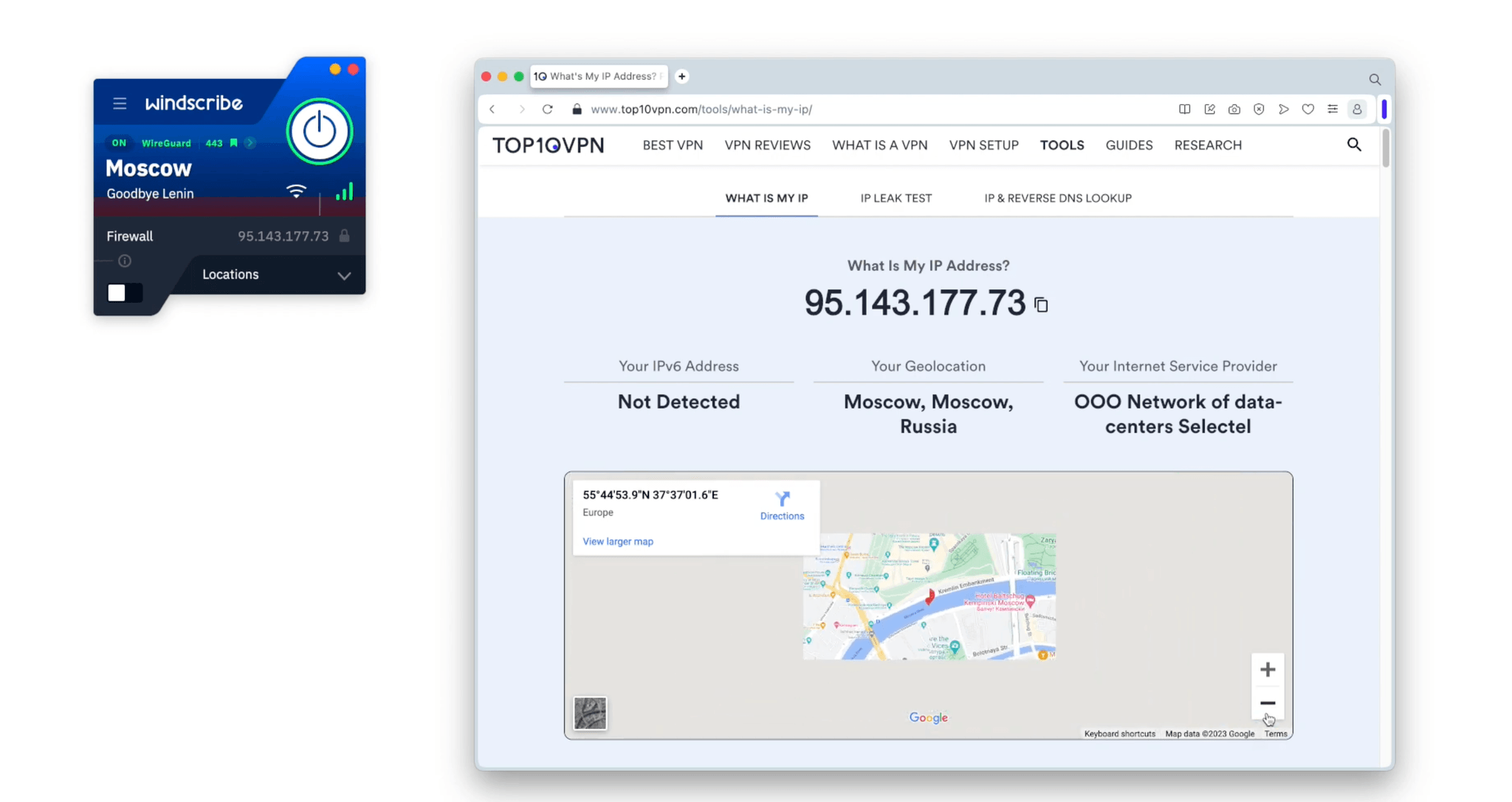Toggle the Windscribe Firewall switch
1512x802 pixels.
coord(125,292)
